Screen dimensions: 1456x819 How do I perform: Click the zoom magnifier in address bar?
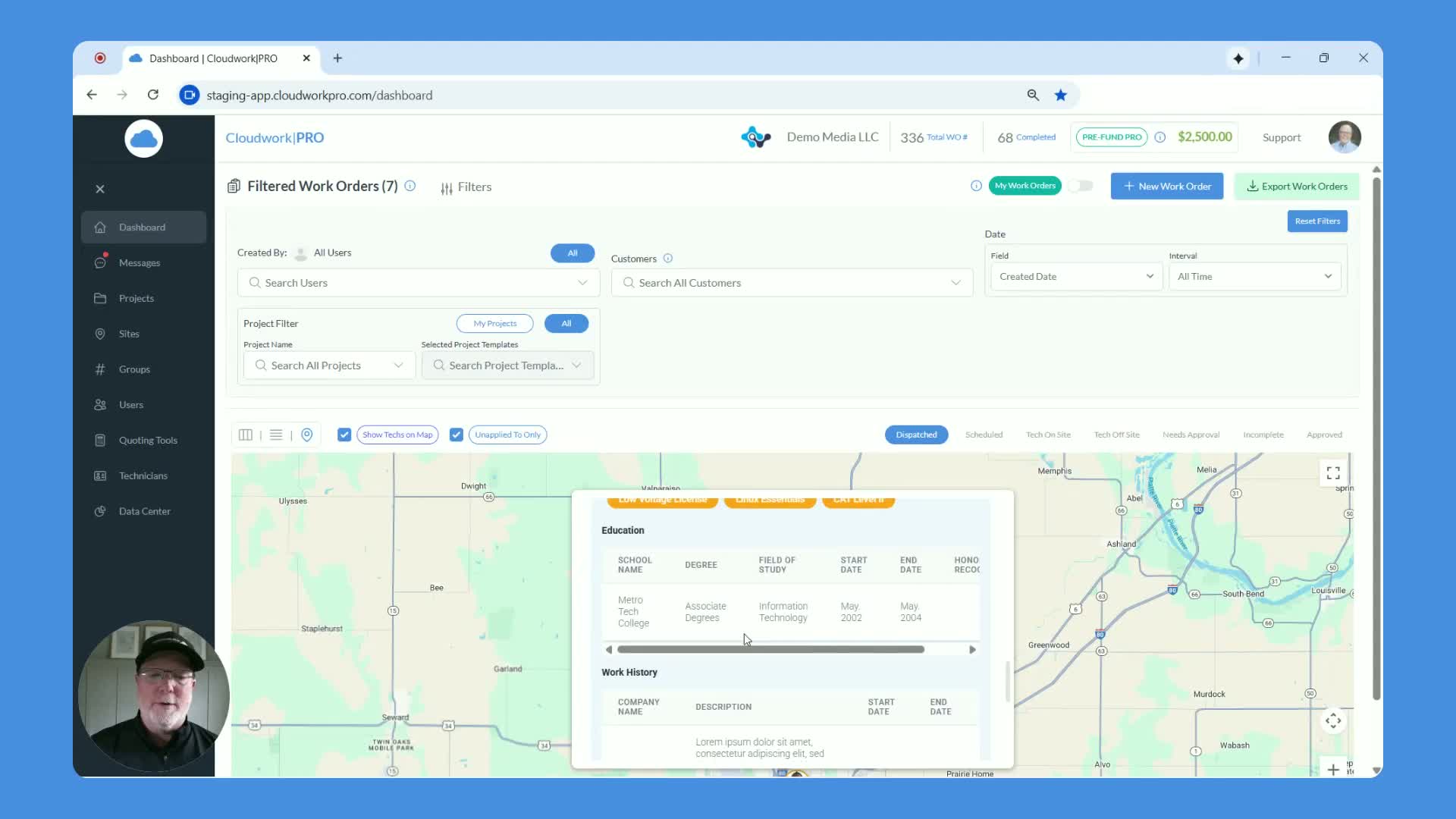(1033, 96)
